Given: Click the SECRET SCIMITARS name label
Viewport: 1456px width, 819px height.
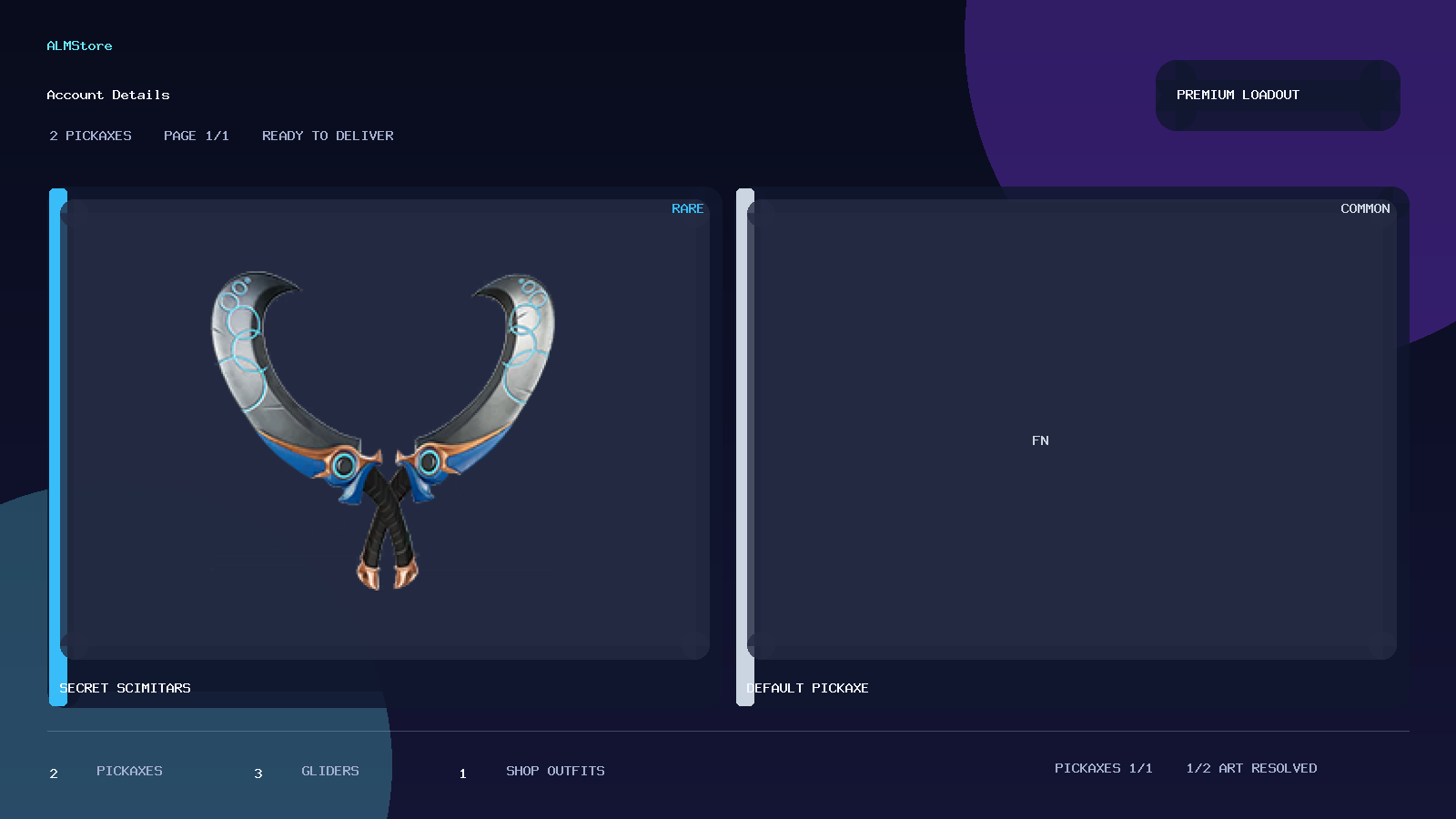Looking at the screenshot, I should [125, 688].
